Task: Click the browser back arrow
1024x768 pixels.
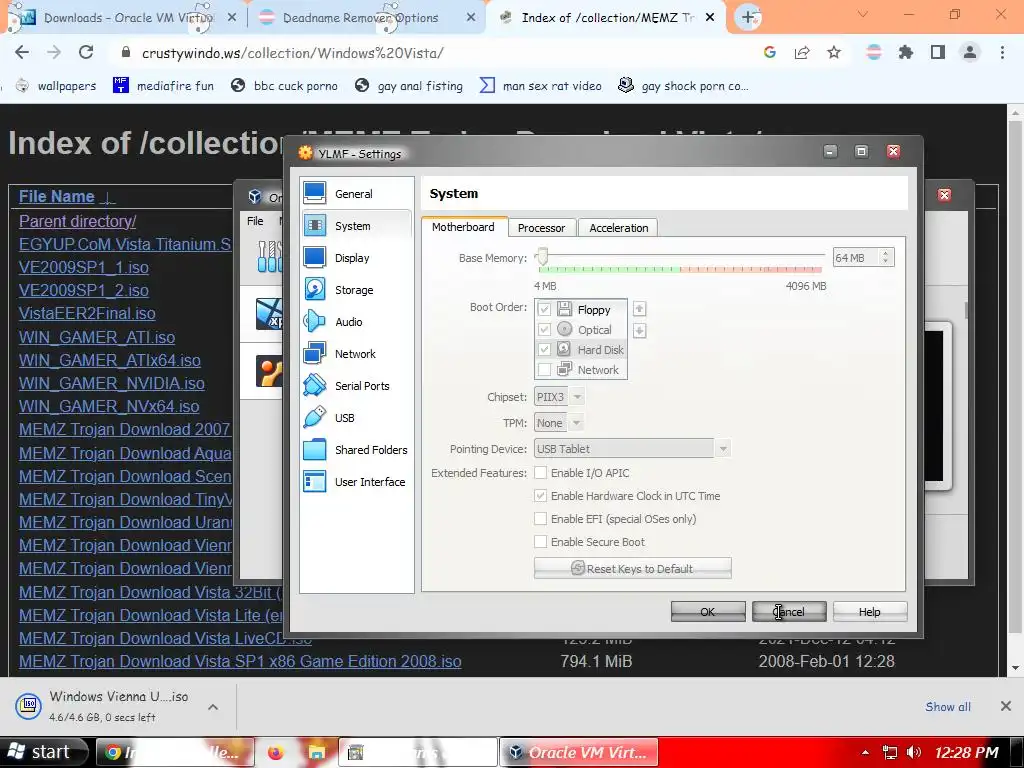Action: point(22,53)
